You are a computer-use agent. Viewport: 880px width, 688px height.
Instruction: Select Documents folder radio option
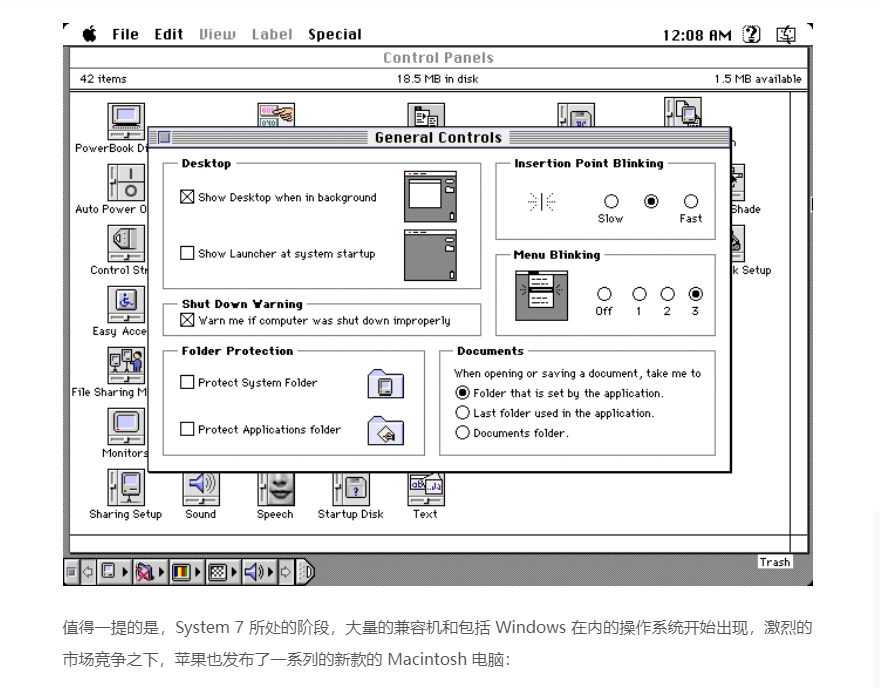point(462,433)
